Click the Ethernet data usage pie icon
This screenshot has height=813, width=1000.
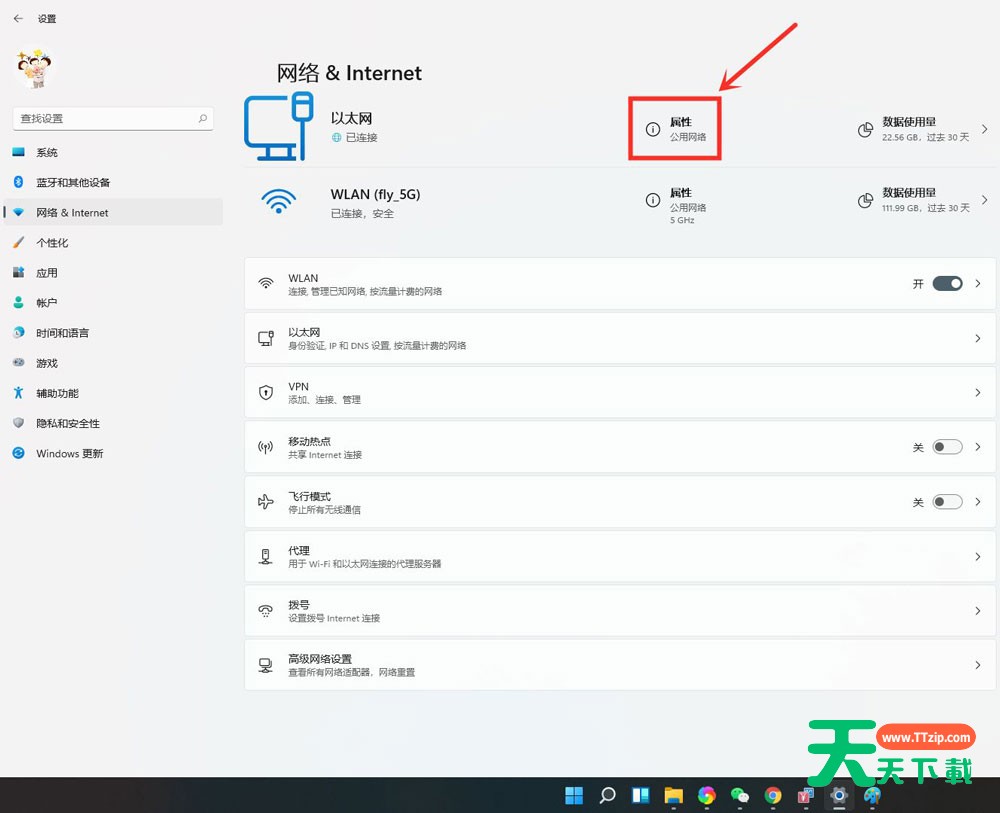pyautogui.click(x=866, y=130)
